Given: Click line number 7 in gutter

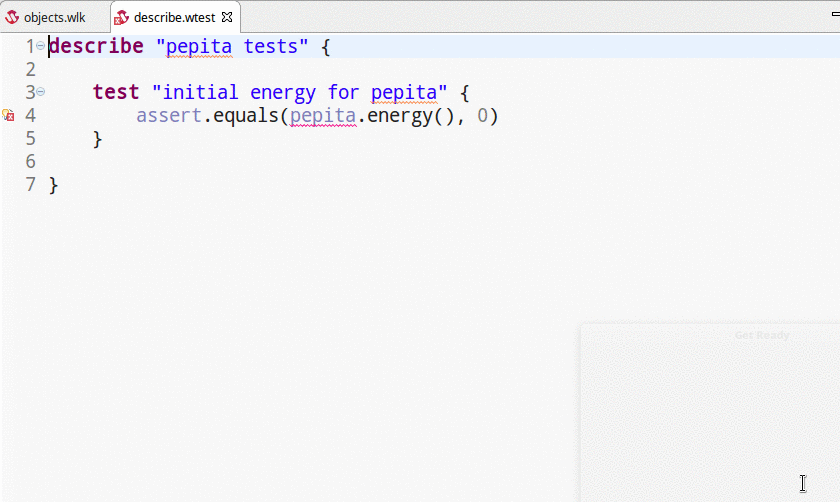Looking at the screenshot, I should [x=29, y=184].
